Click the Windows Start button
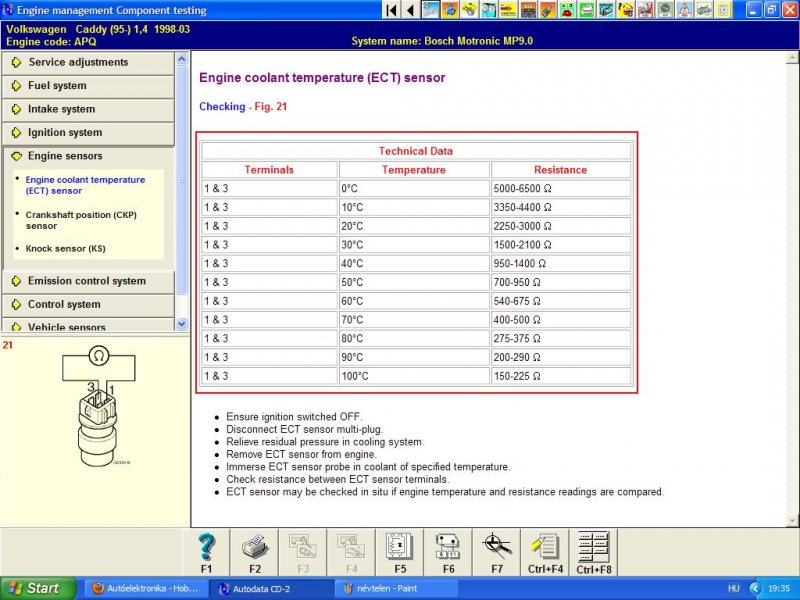Image resolution: width=800 pixels, height=600 pixels. (38, 588)
